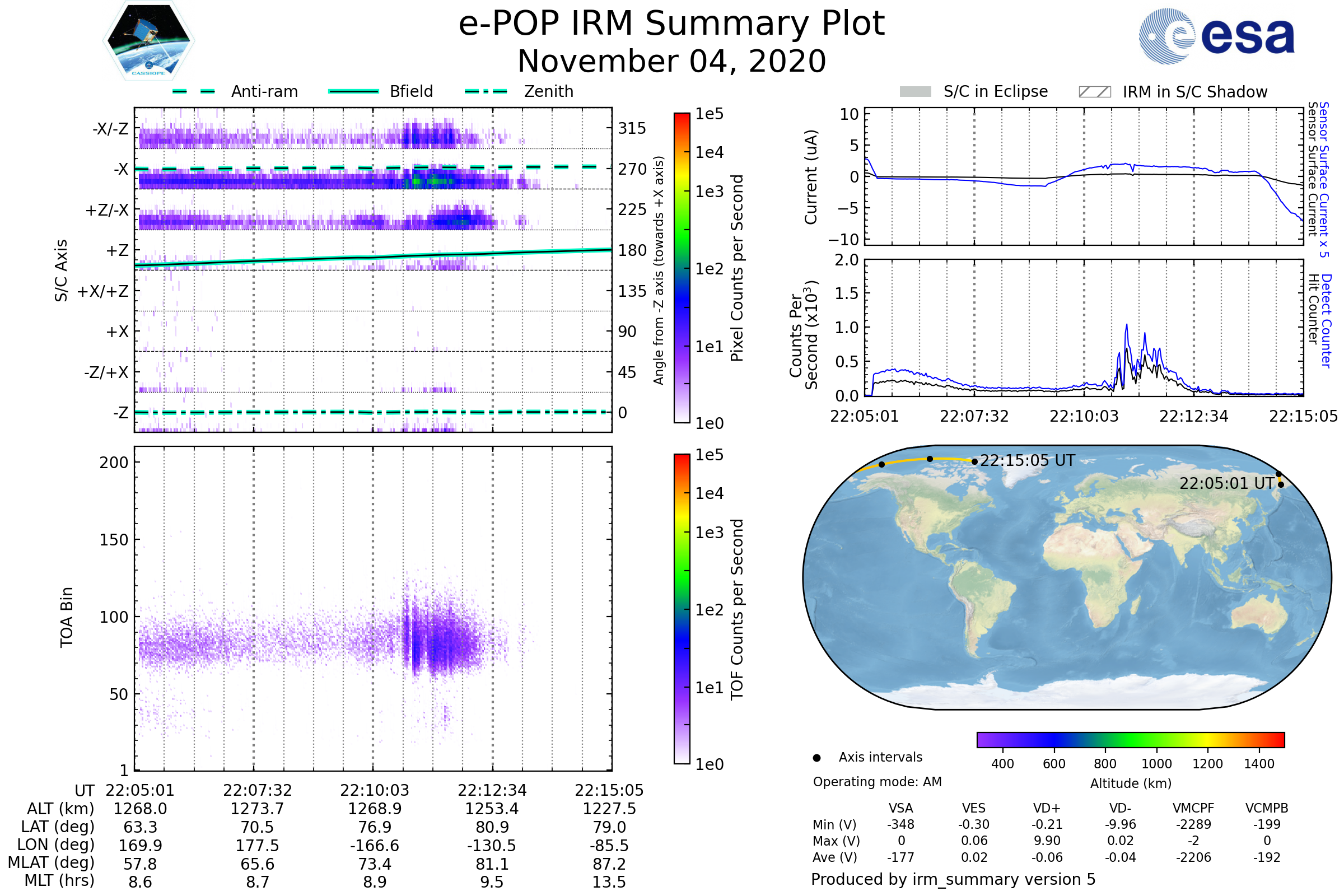The height and width of the screenshot is (896, 1344).
Task: Click the MLT (hrs) row label
Action: point(59,880)
